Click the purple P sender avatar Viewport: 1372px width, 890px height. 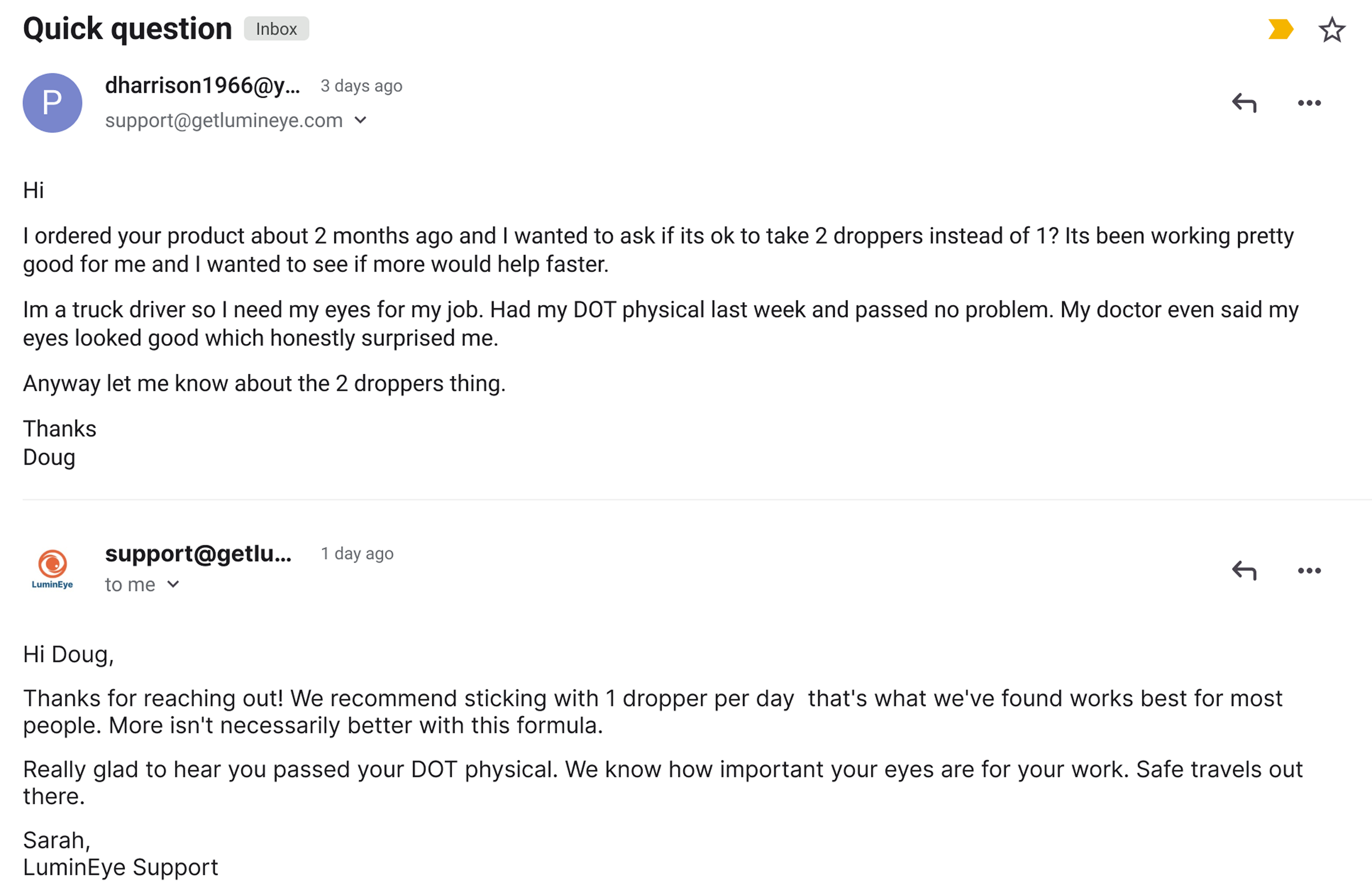point(52,103)
